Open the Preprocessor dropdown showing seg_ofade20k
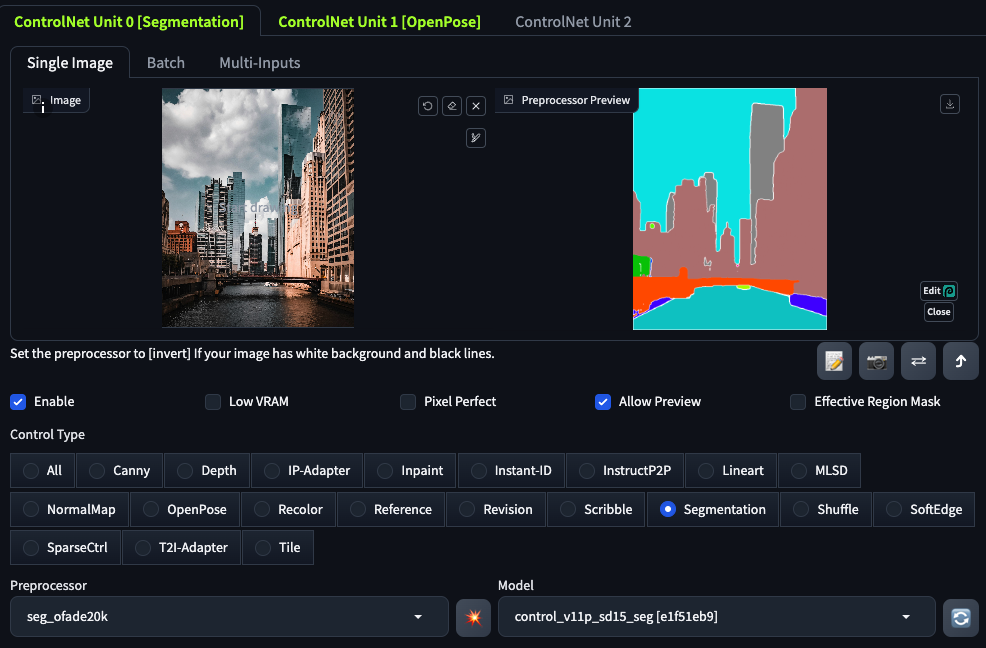Screen dimensions: 986x648 click(x=229, y=617)
